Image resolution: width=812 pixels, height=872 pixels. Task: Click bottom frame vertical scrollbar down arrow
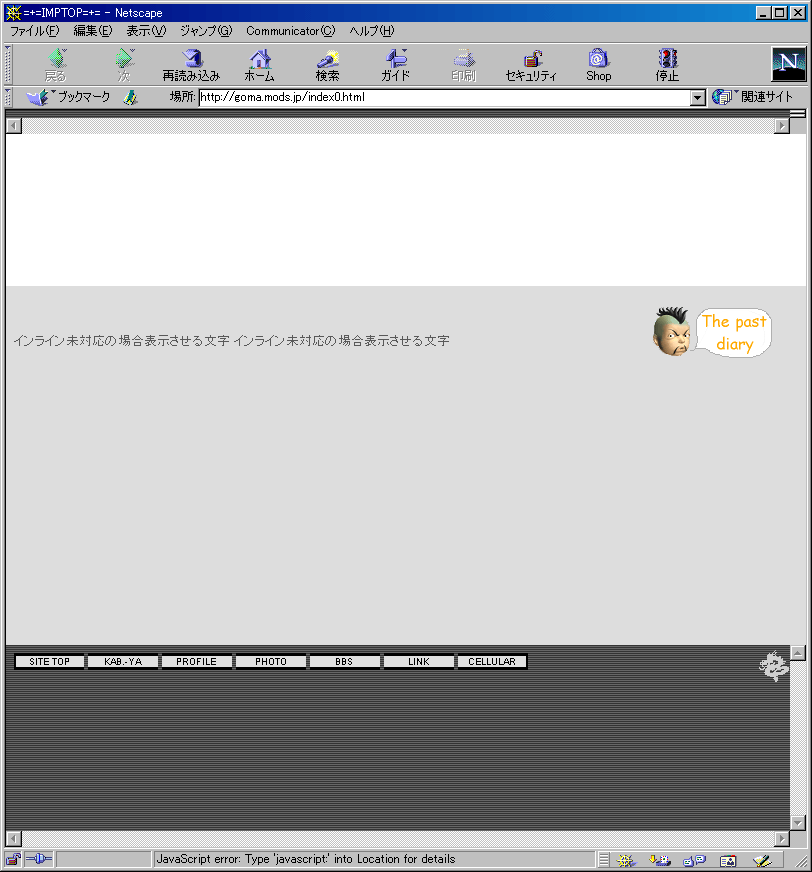tap(798, 823)
